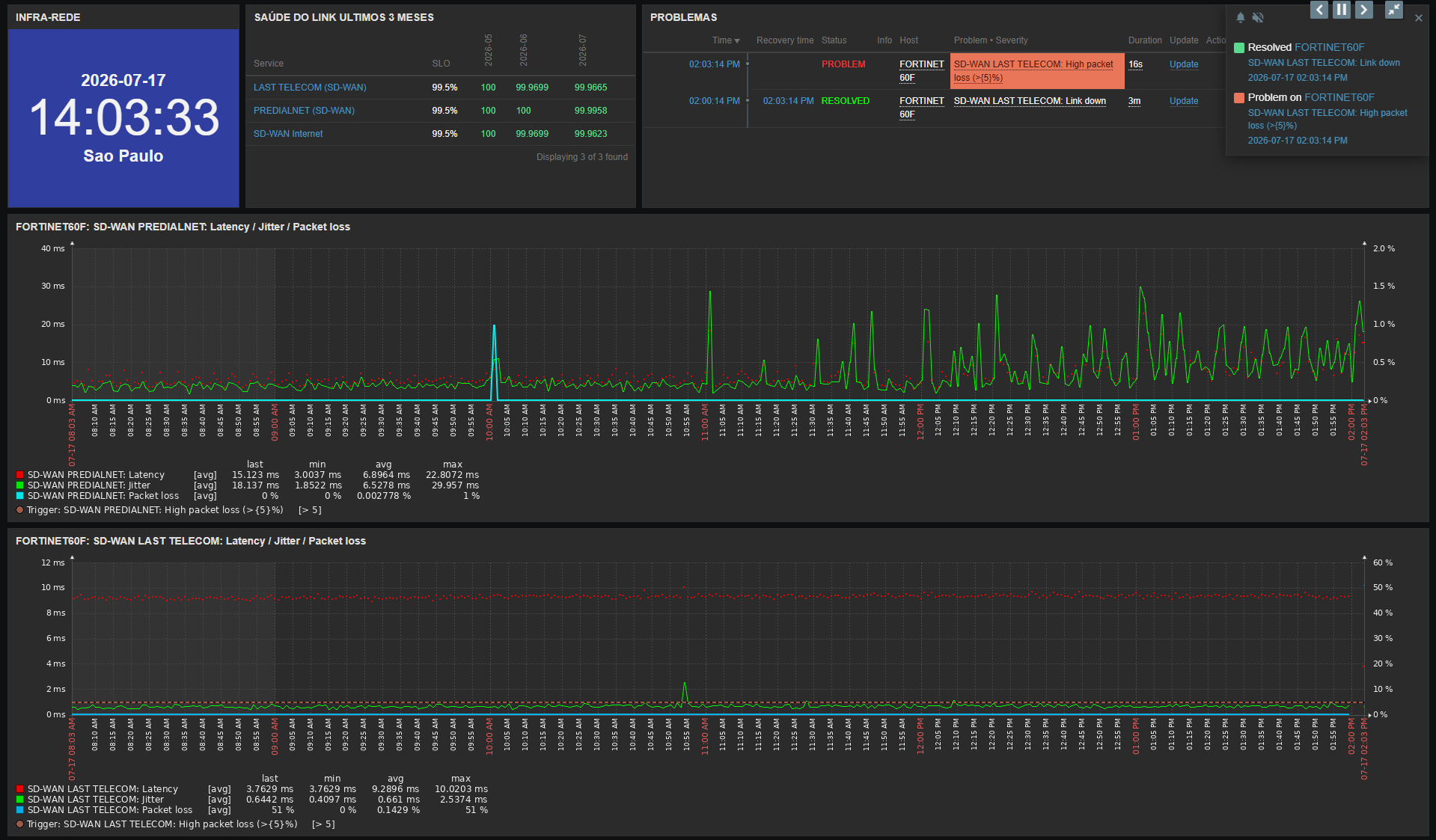
Task: Click orange Problem severity square
Action: click(x=1239, y=98)
